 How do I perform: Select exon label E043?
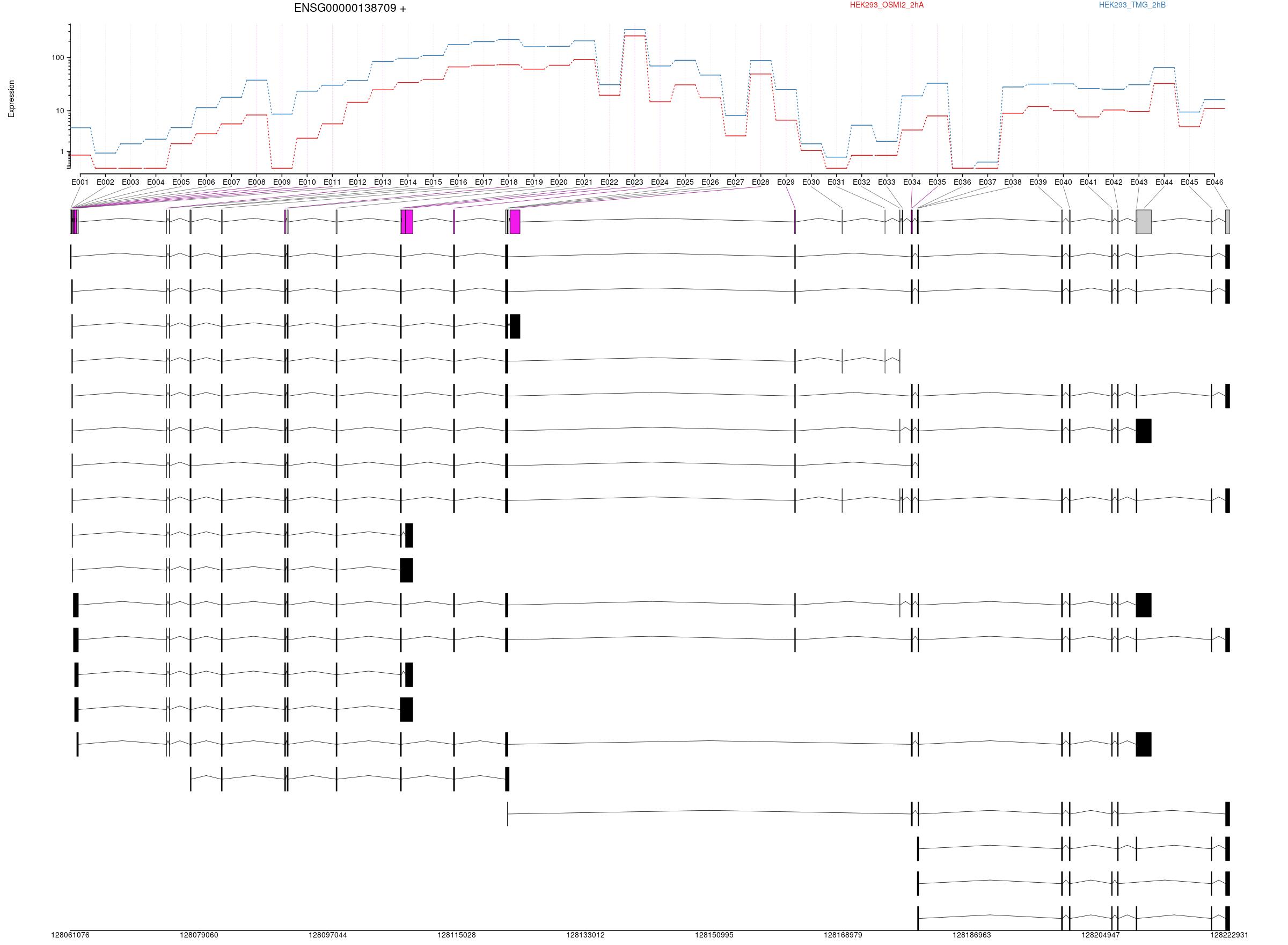1139,183
